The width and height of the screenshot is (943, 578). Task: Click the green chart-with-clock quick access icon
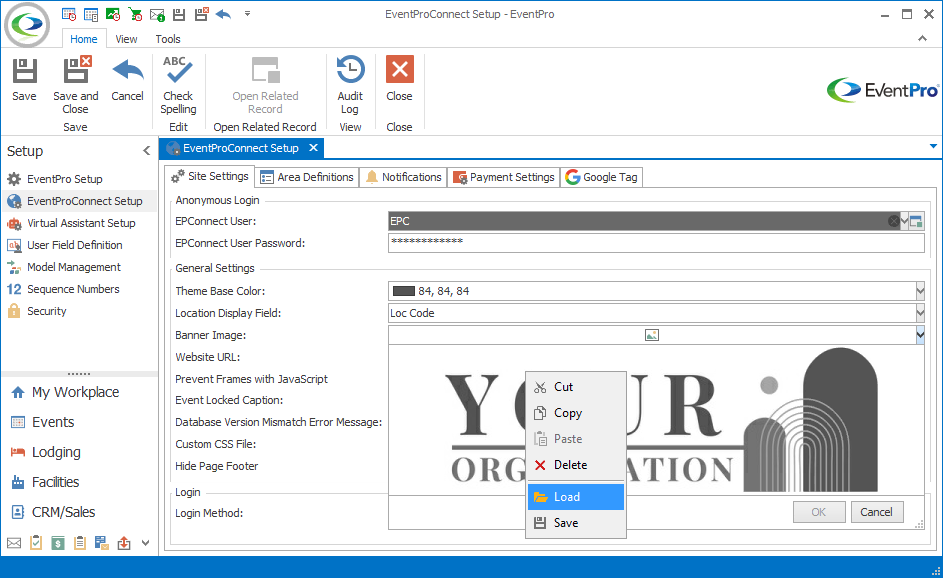pyautogui.click(x=113, y=14)
